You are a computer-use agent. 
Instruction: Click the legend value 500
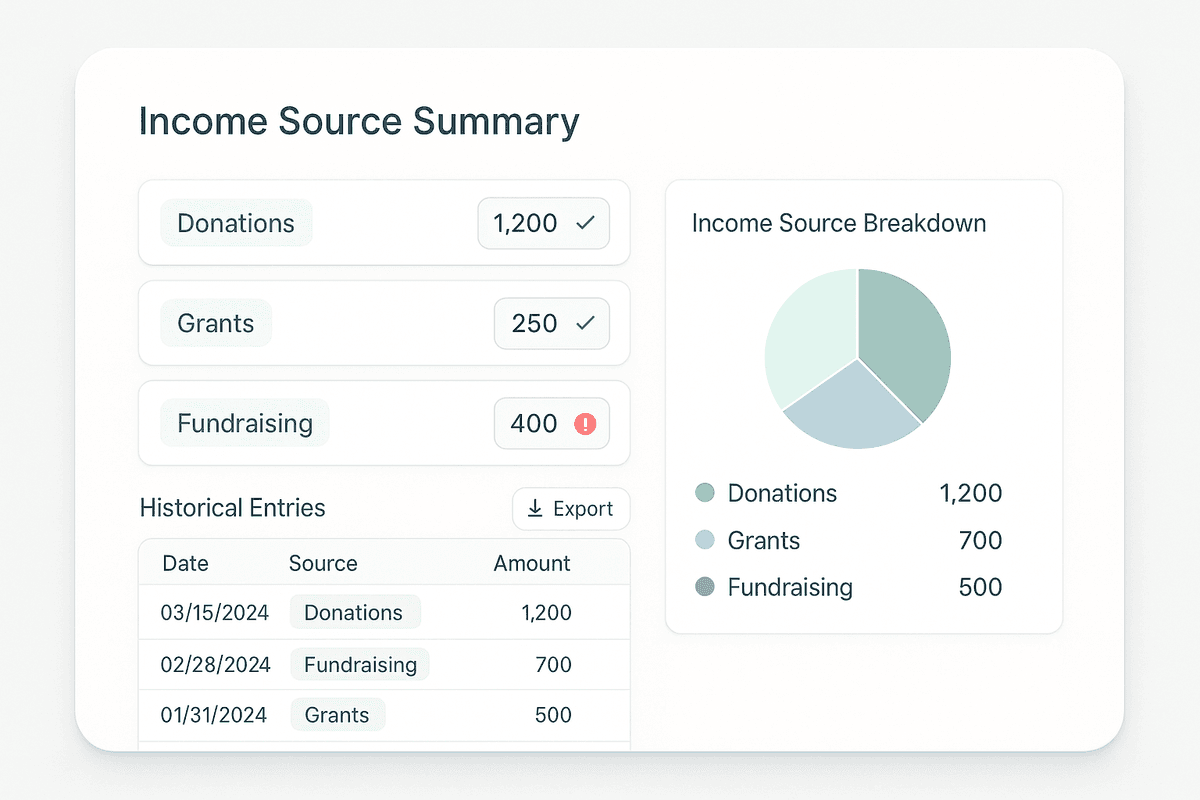click(x=980, y=587)
